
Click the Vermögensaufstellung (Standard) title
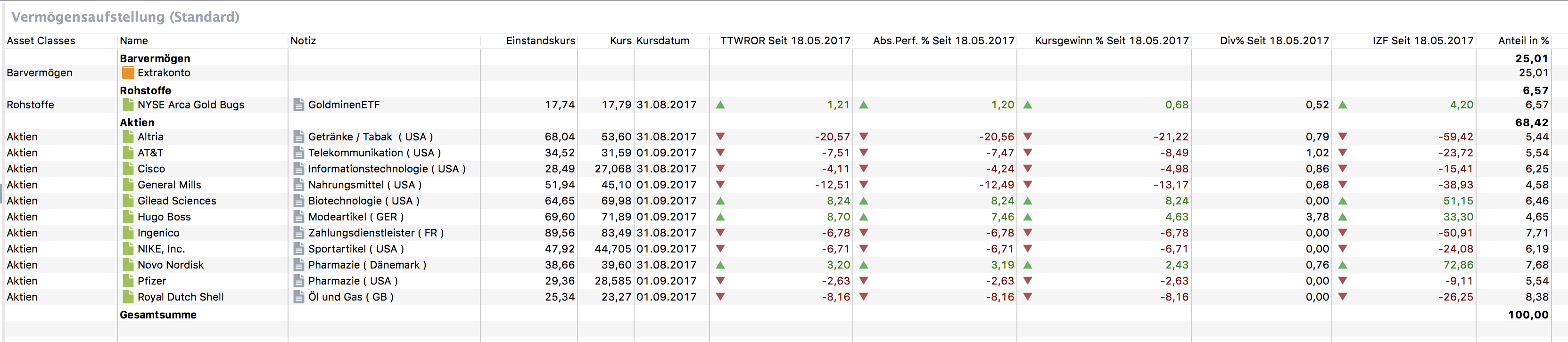125,17
